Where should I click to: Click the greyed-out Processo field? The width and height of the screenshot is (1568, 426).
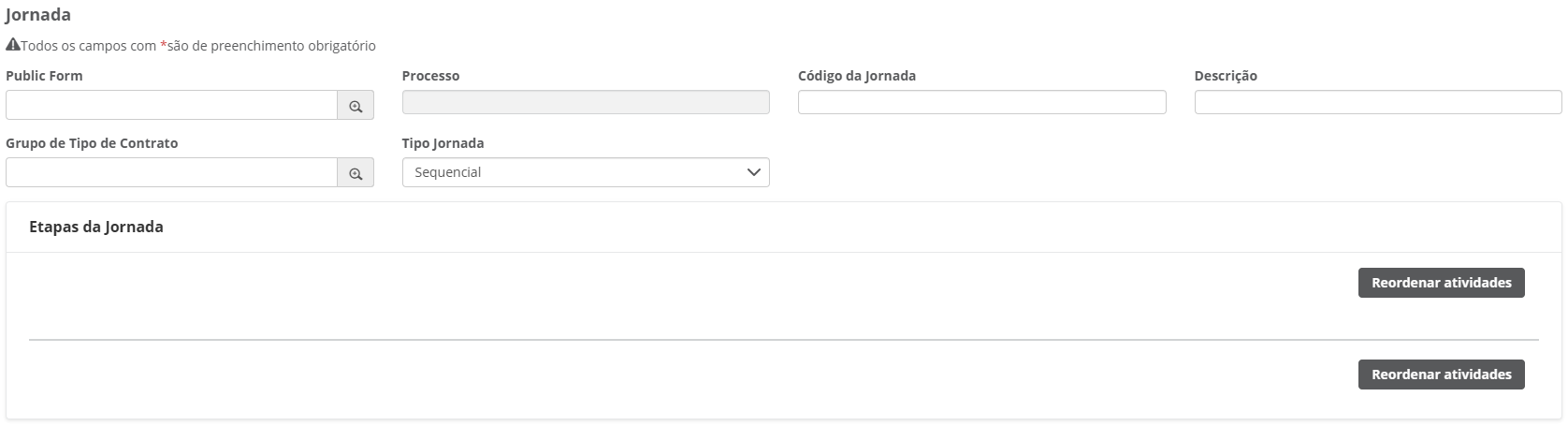pos(586,102)
